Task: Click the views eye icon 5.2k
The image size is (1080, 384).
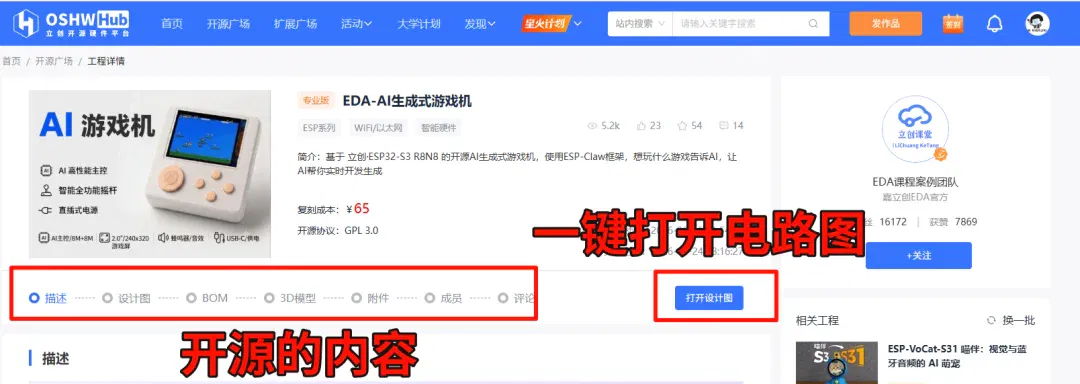Action: click(x=592, y=126)
